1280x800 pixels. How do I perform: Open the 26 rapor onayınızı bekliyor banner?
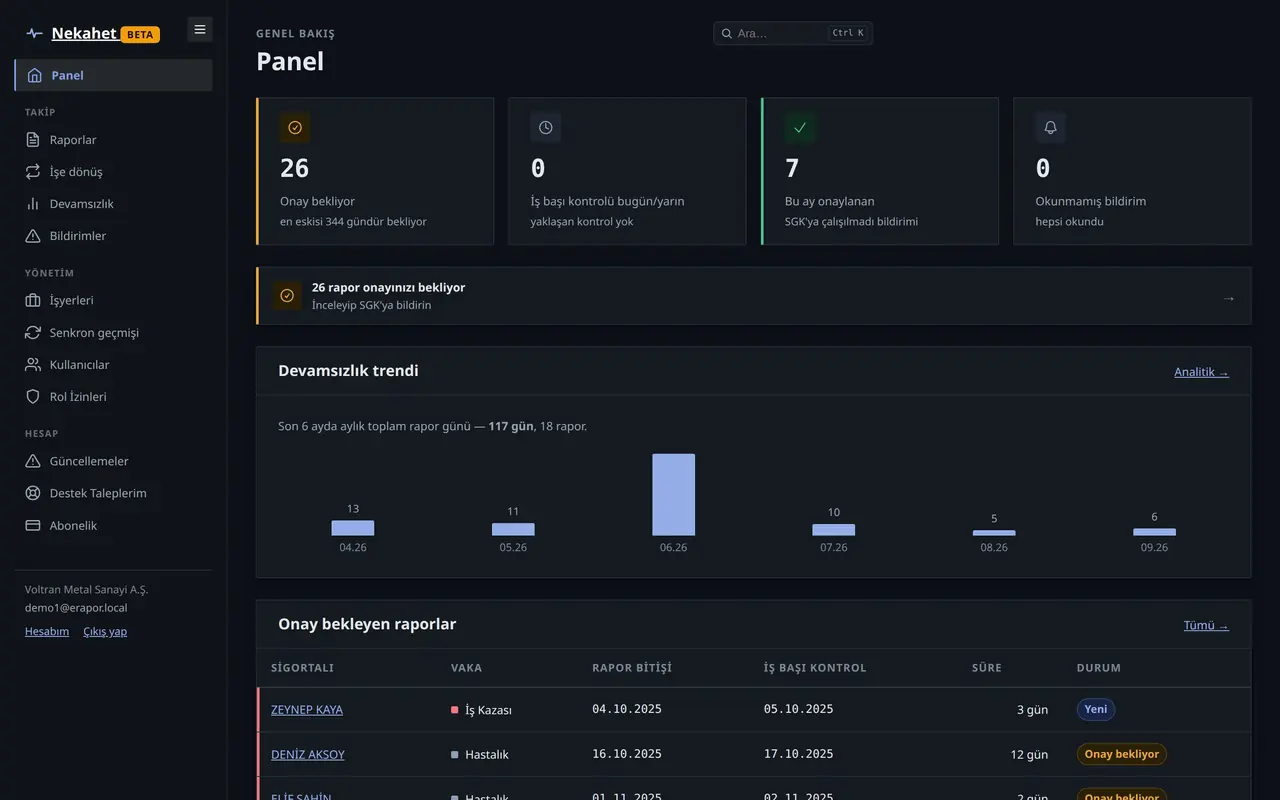(754, 296)
